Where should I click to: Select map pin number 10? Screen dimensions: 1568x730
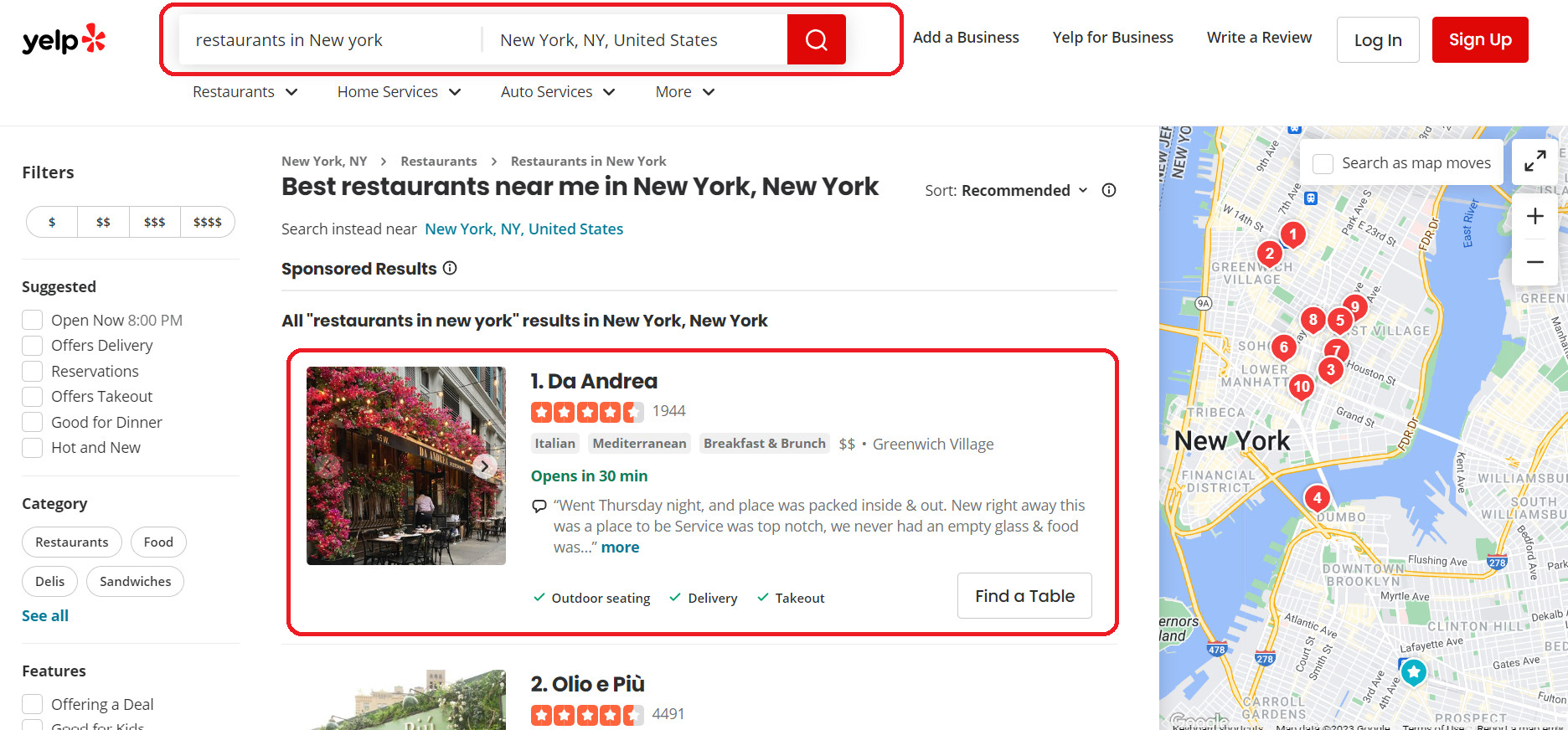coord(1301,386)
